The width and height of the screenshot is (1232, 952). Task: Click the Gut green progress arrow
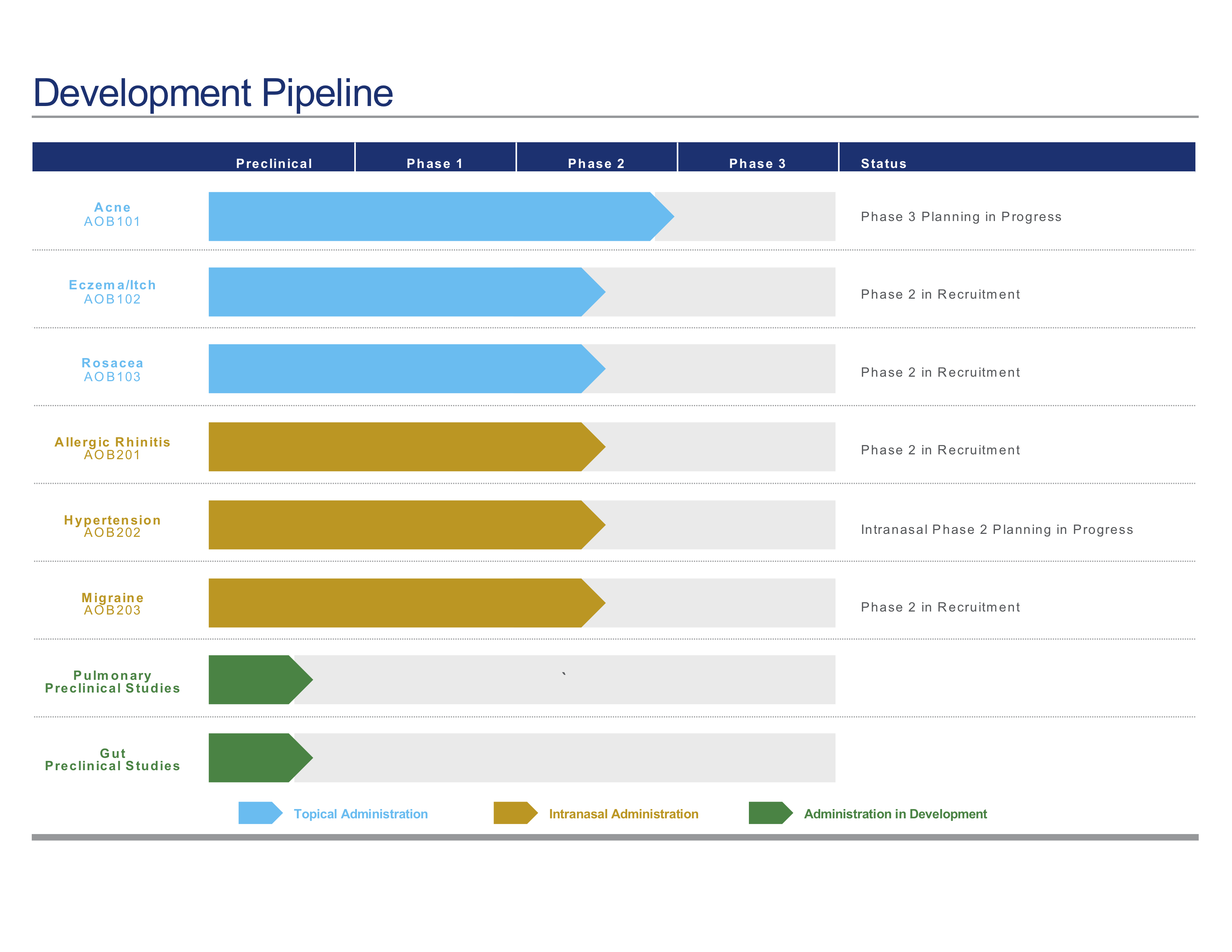pyautogui.click(x=261, y=757)
